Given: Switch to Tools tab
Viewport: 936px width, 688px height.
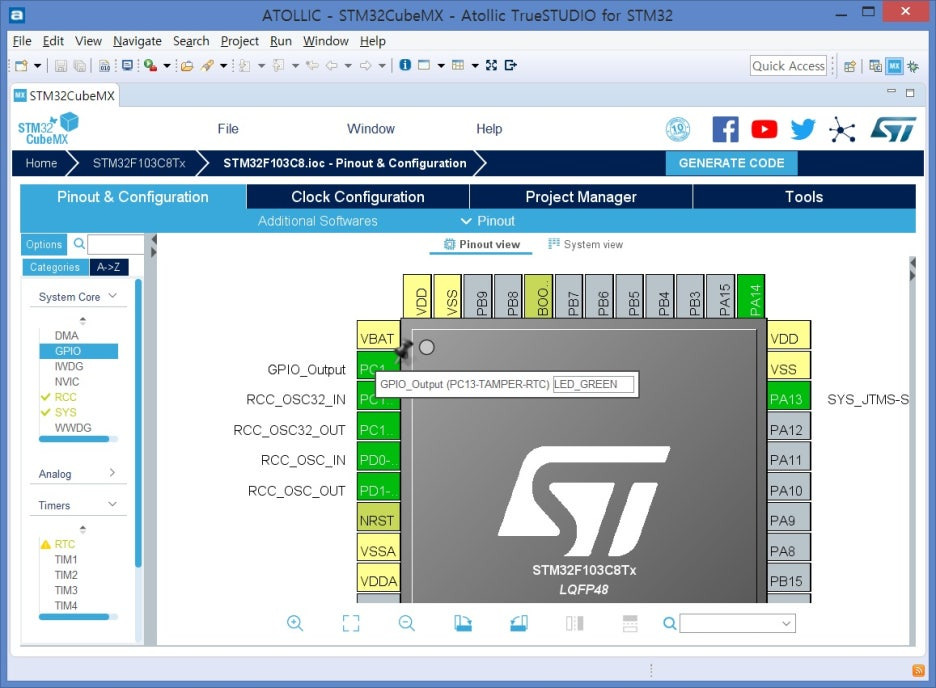Looking at the screenshot, I should click(x=804, y=197).
